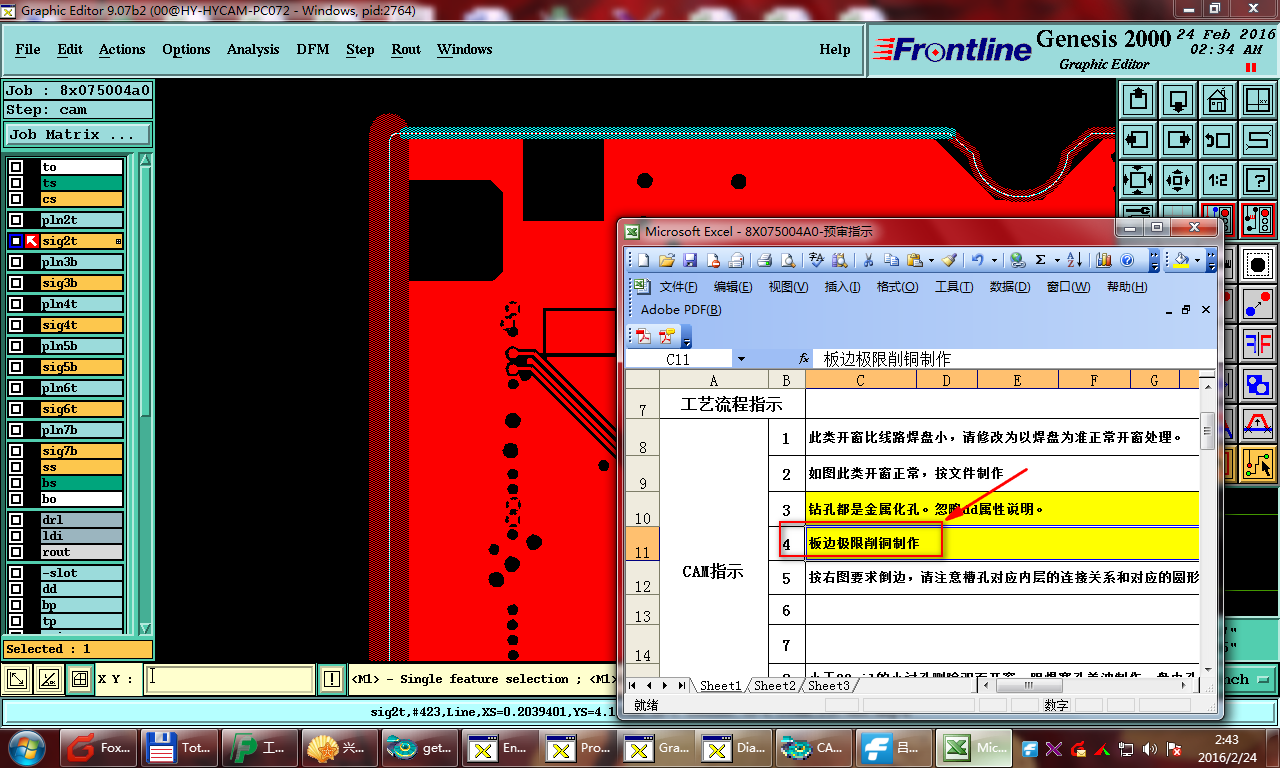Image resolution: width=1280 pixels, height=768 pixels.
Task: Open Excel Undo history dropdown arrow
Action: pos(994,260)
